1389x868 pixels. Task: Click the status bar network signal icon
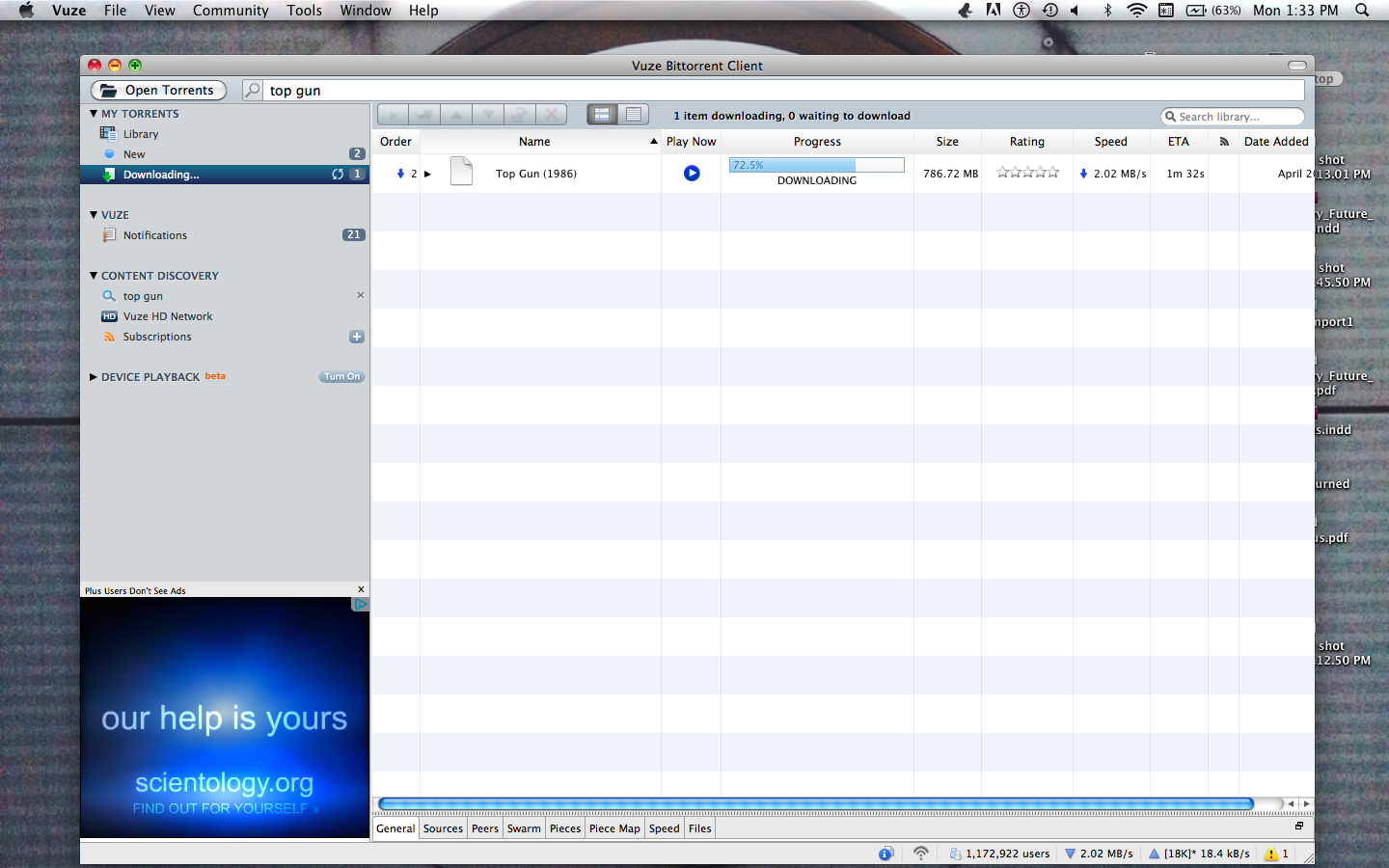pos(921,854)
